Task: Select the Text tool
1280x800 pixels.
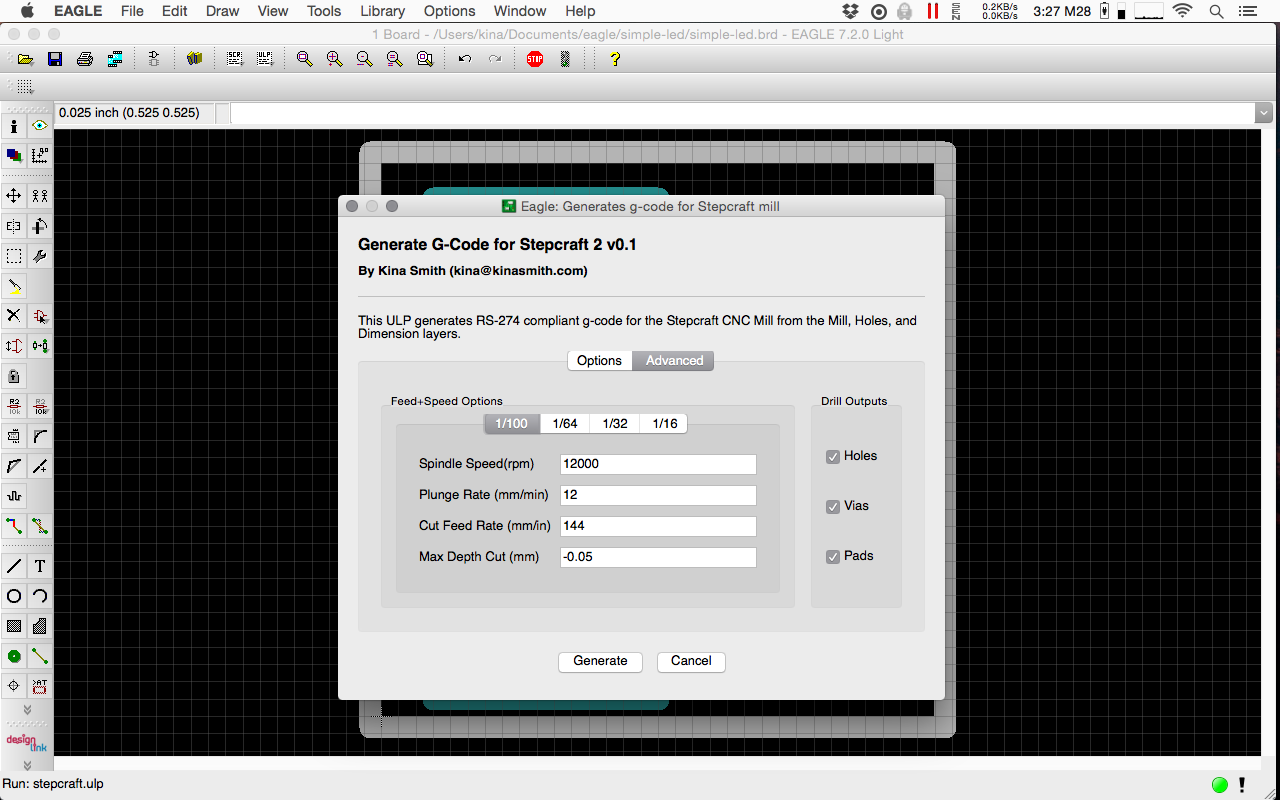Action: click(39, 566)
